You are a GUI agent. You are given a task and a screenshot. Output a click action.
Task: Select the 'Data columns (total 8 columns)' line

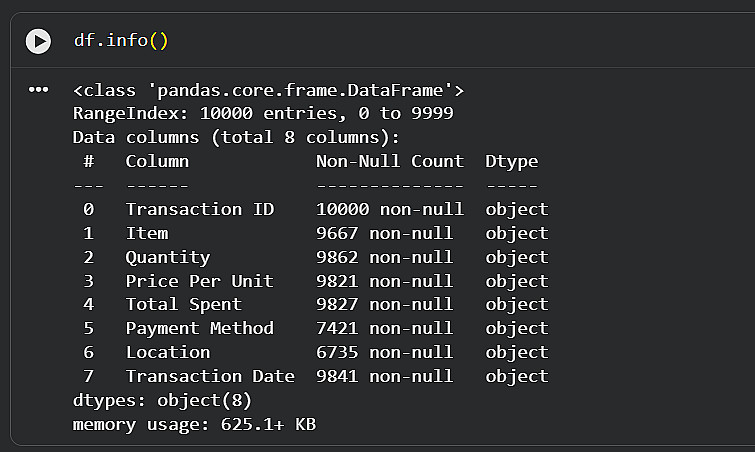(x=236, y=137)
